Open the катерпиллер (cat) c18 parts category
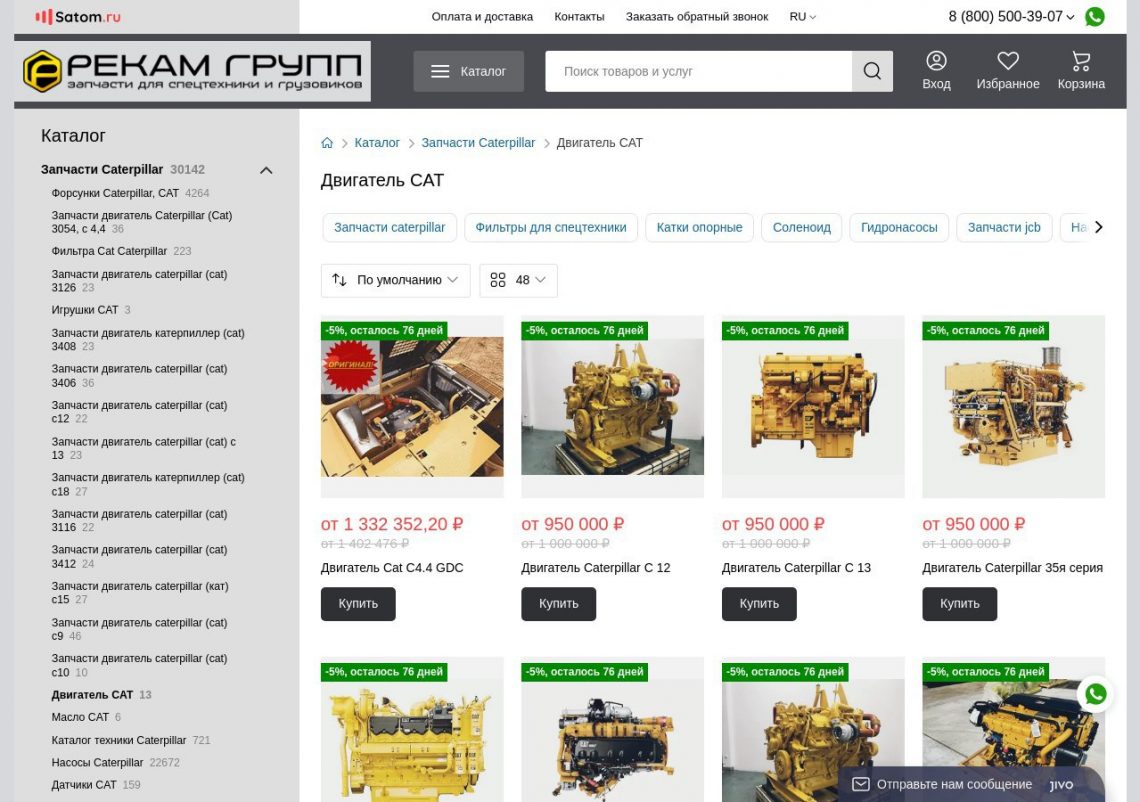Screen dimensions: 1140x802 pyautogui.click(x=148, y=484)
